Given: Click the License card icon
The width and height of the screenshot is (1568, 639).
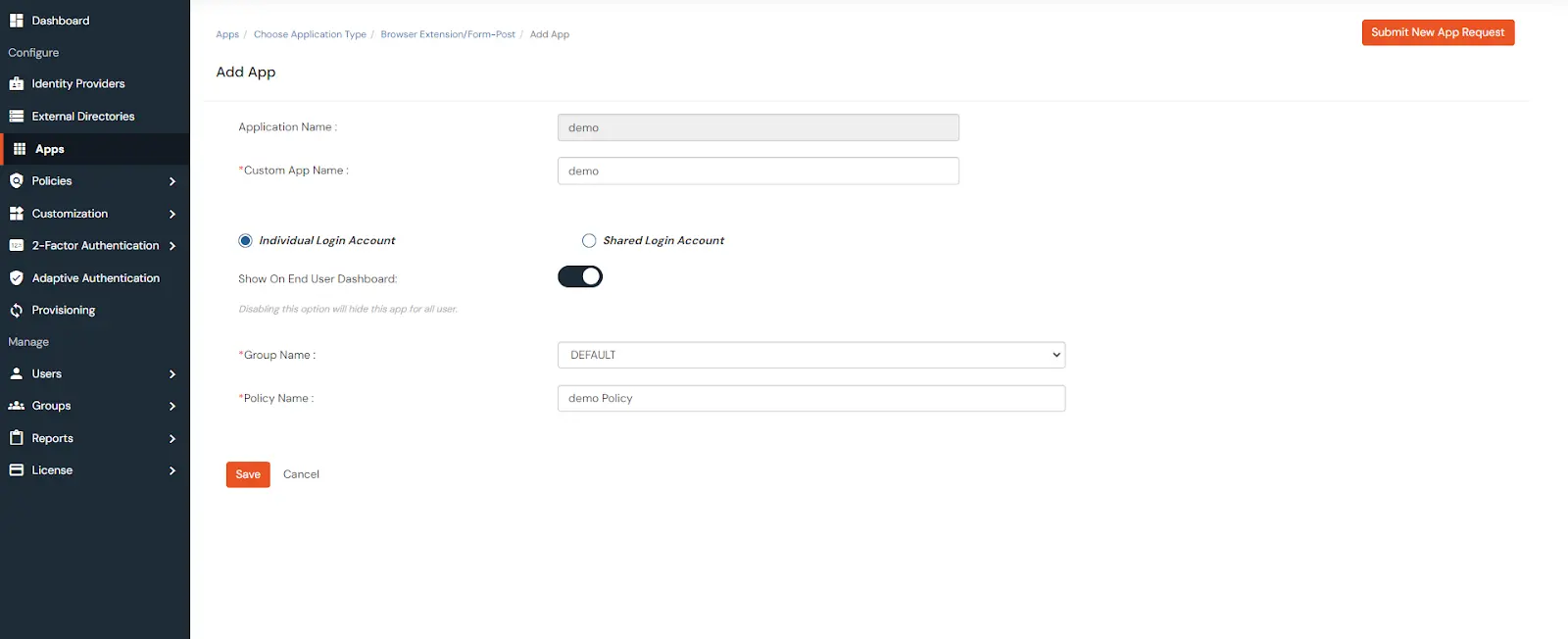Looking at the screenshot, I should 17,470.
